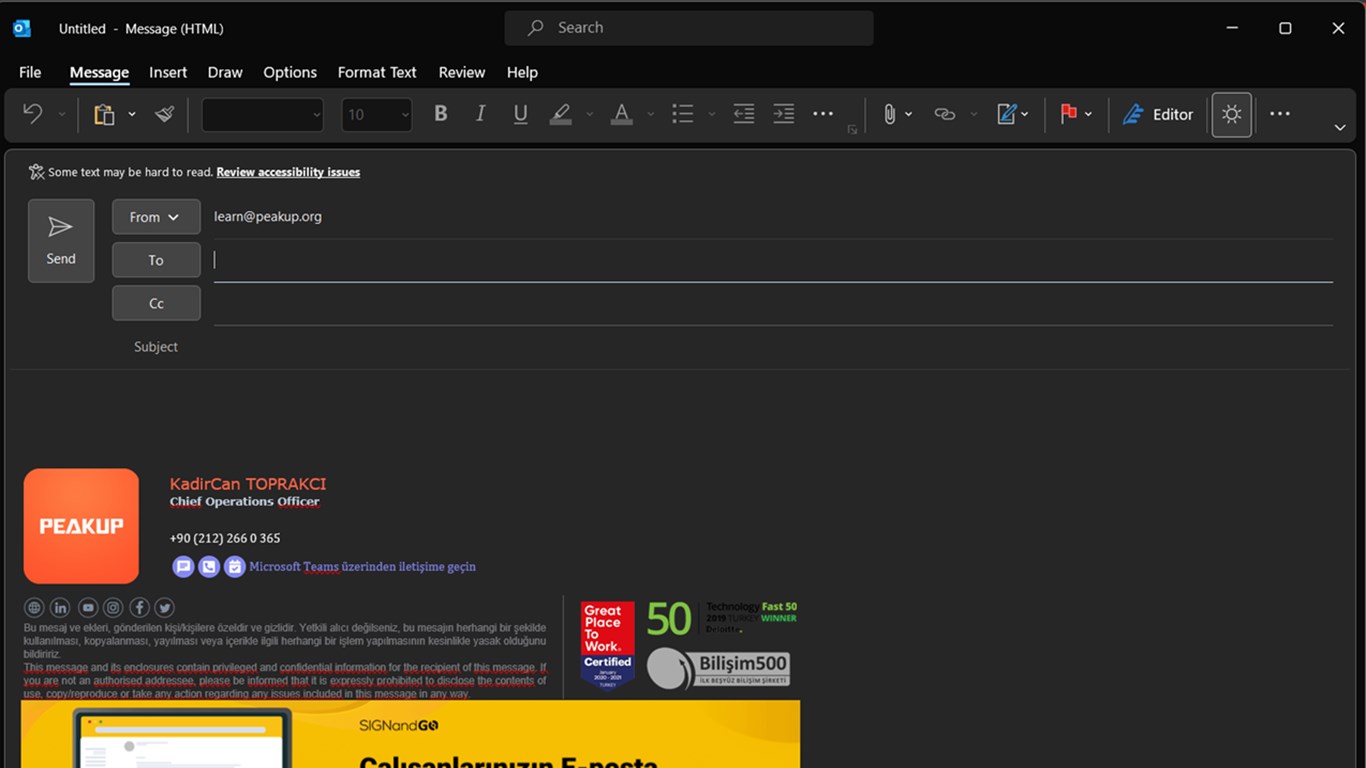The height and width of the screenshot is (768, 1366).
Task: Toggle Italic formatting
Action: point(480,114)
